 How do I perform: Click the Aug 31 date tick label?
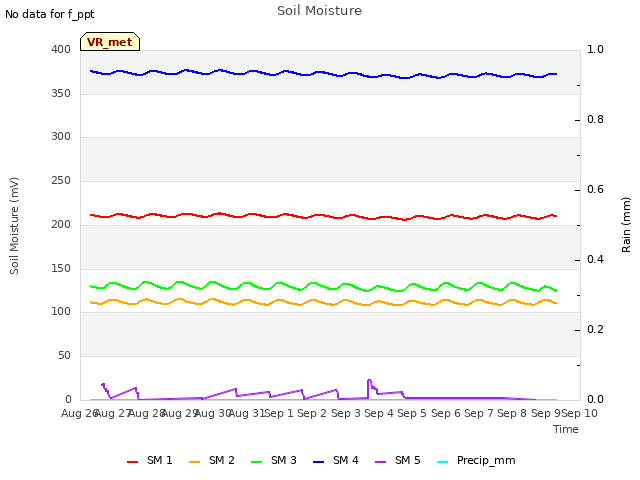click(x=247, y=414)
